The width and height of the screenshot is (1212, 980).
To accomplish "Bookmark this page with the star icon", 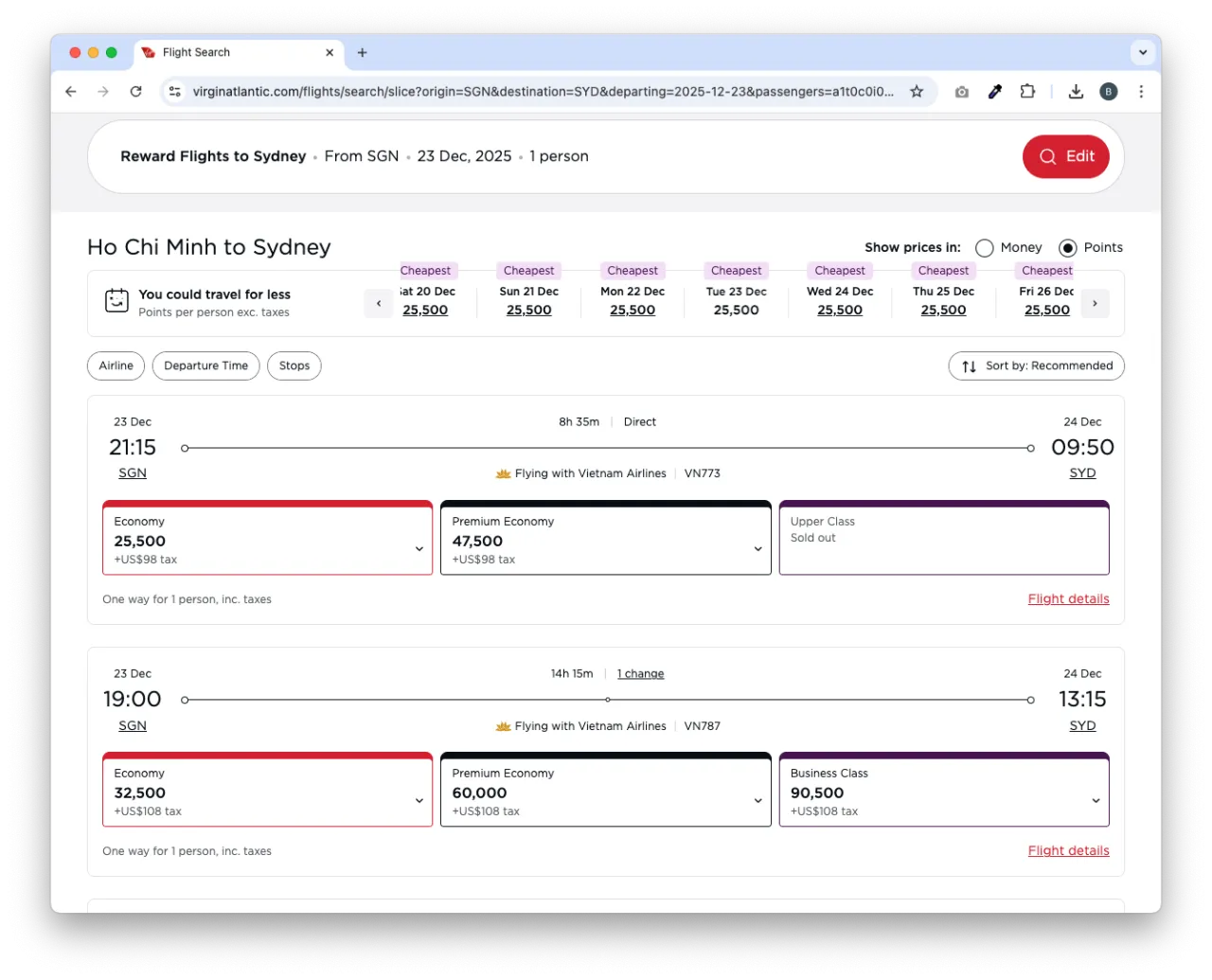I will 917,92.
